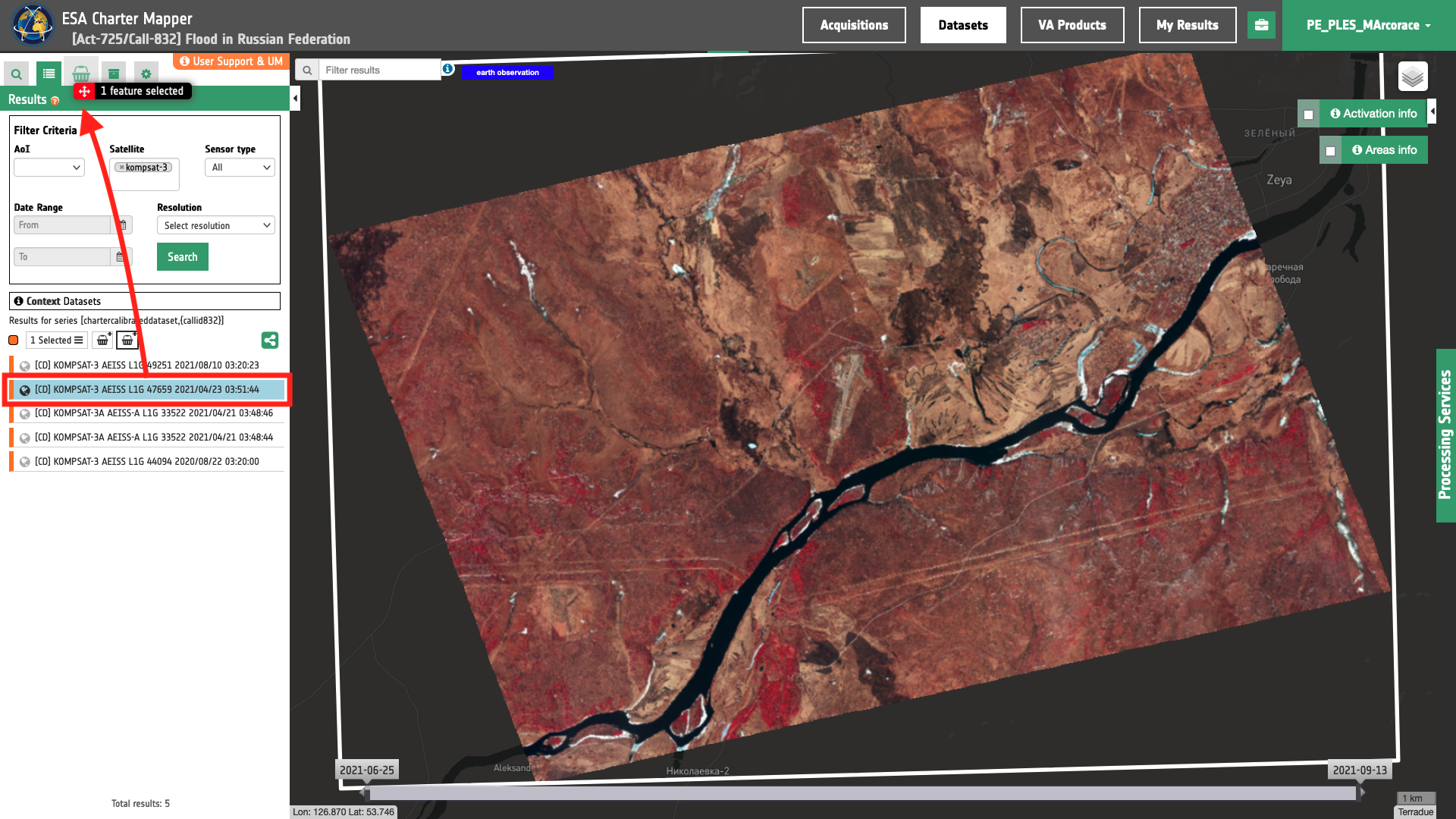Click add selected items to basket icon
The width and height of the screenshot is (1456, 819).
102,340
